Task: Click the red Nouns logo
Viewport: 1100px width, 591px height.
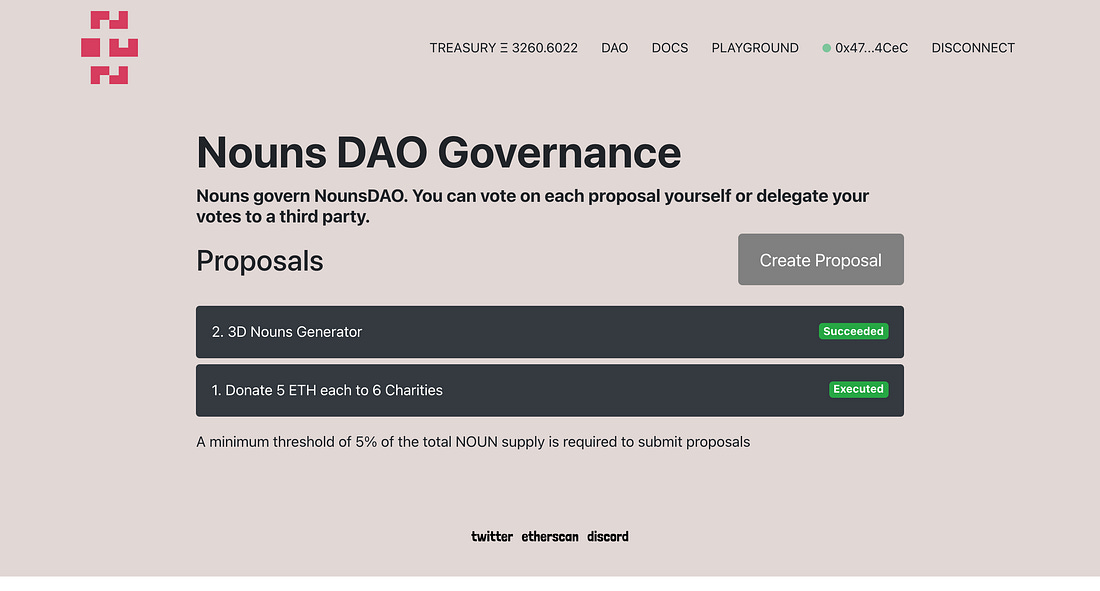Action: pyautogui.click(x=109, y=47)
